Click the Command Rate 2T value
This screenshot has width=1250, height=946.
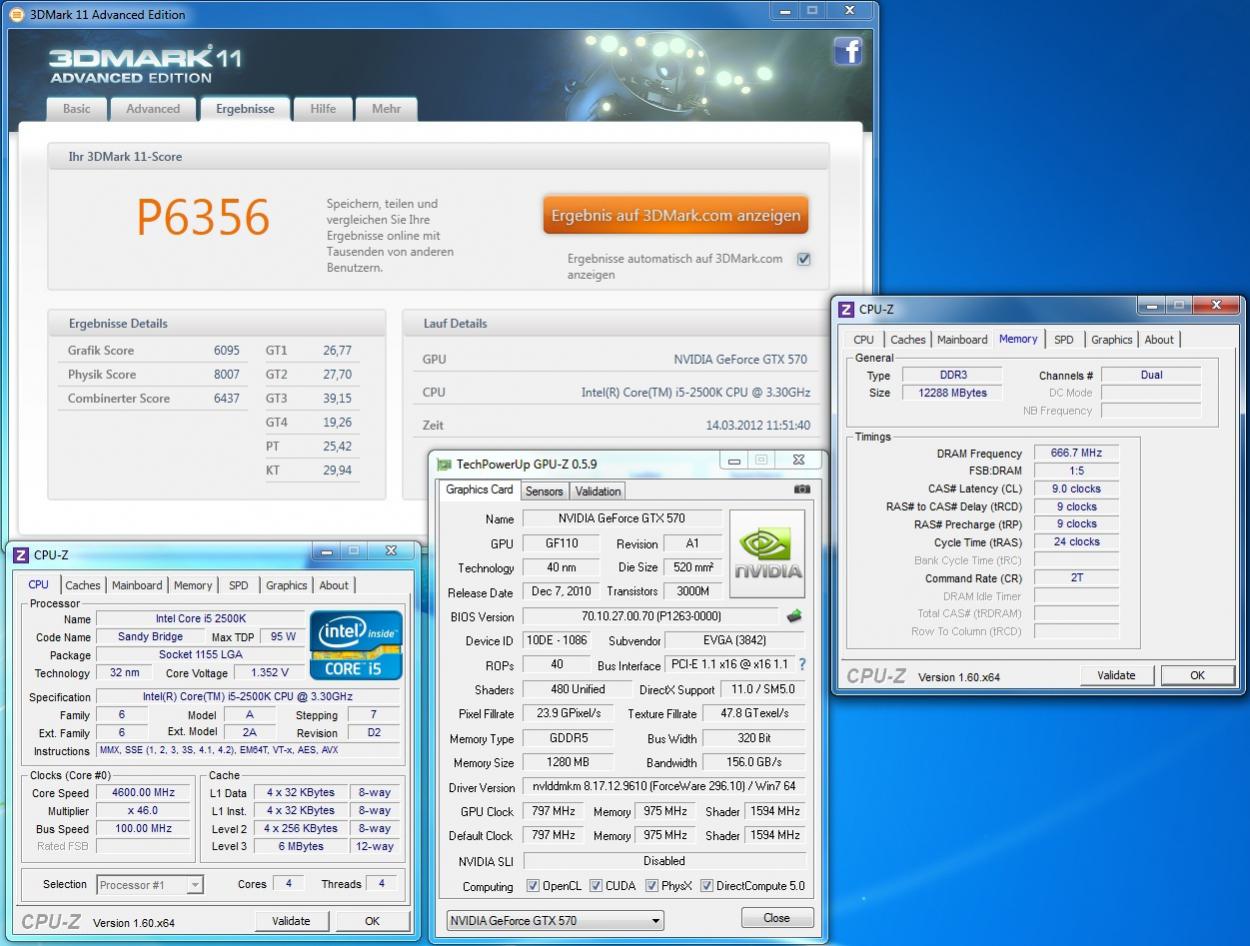click(1076, 577)
